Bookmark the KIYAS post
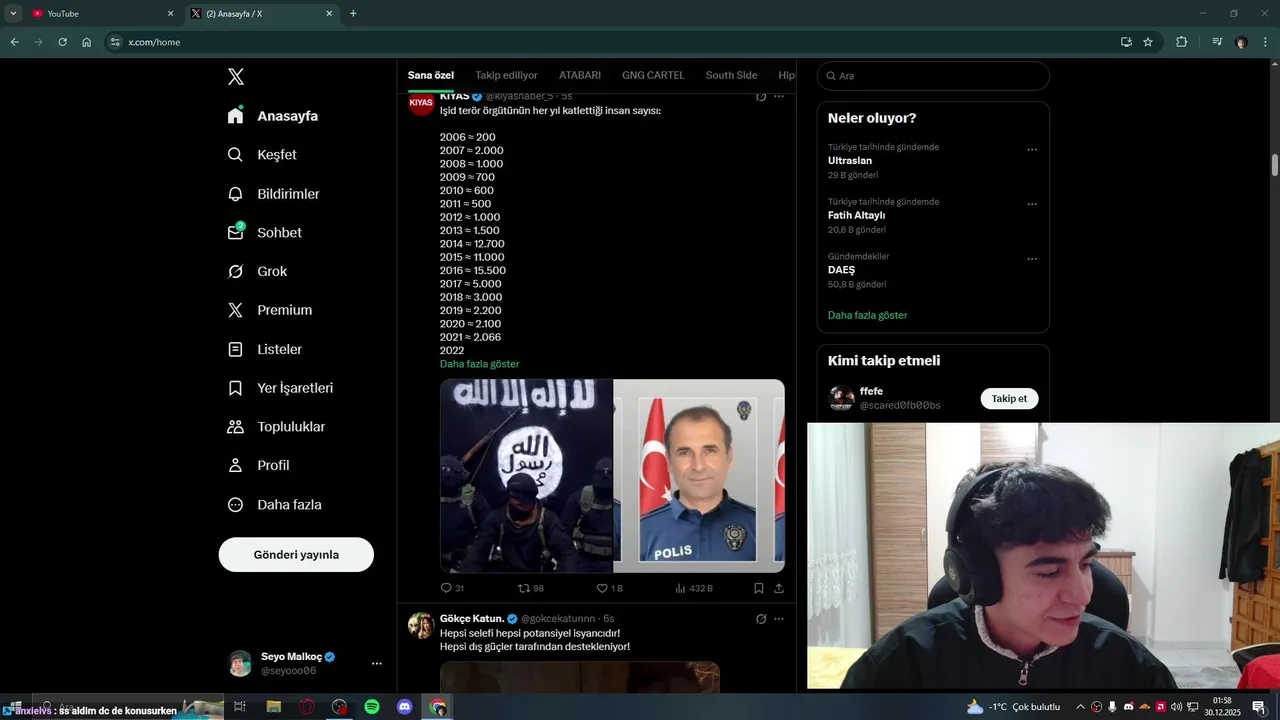The image size is (1280, 720). pyautogui.click(x=759, y=588)
